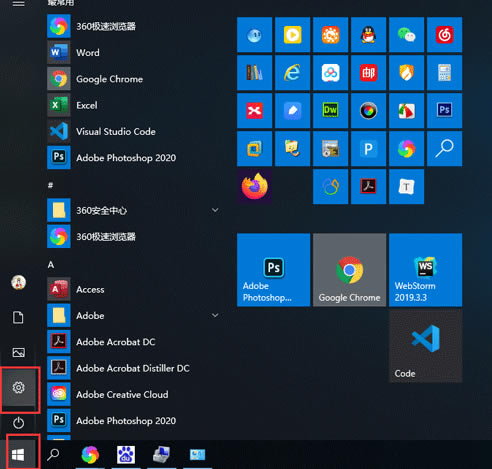This screenshot has width=492, height=469.
Task: Launch the WebStorm 2019.3.3 tile
Action: 425,270
